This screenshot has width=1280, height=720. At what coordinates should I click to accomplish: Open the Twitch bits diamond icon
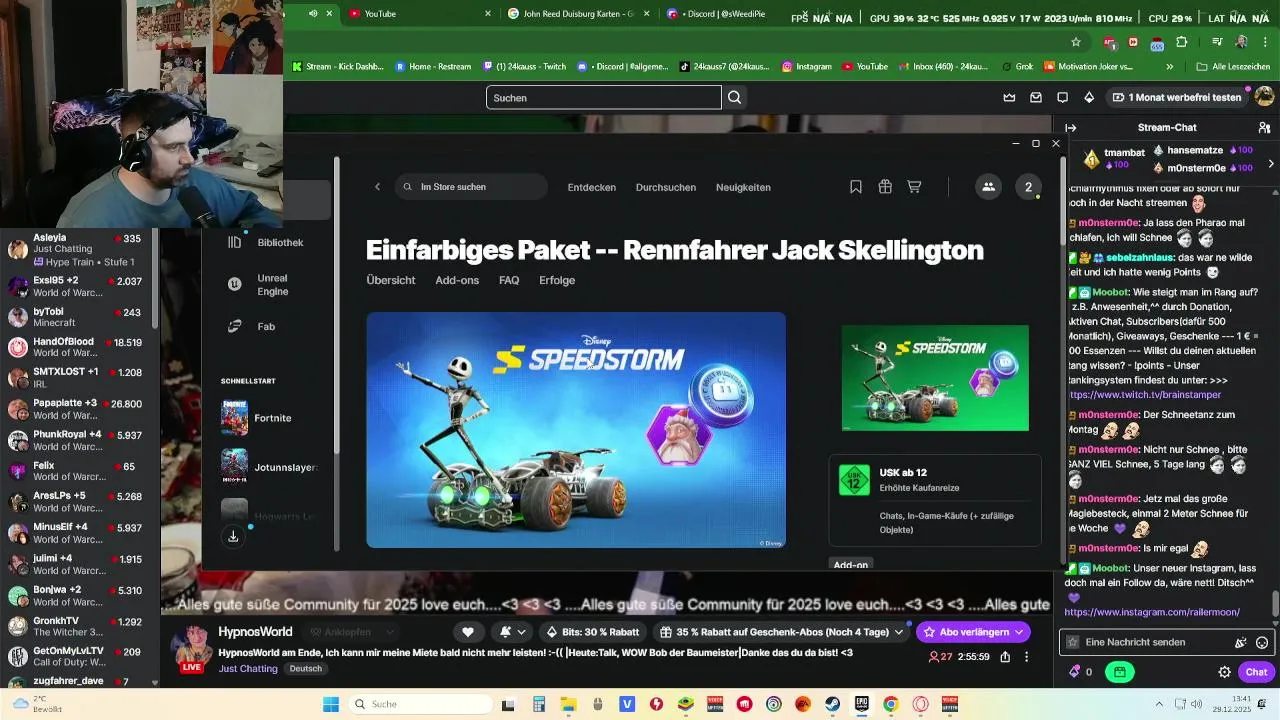pyautogui.click(x=1089, y=97)
